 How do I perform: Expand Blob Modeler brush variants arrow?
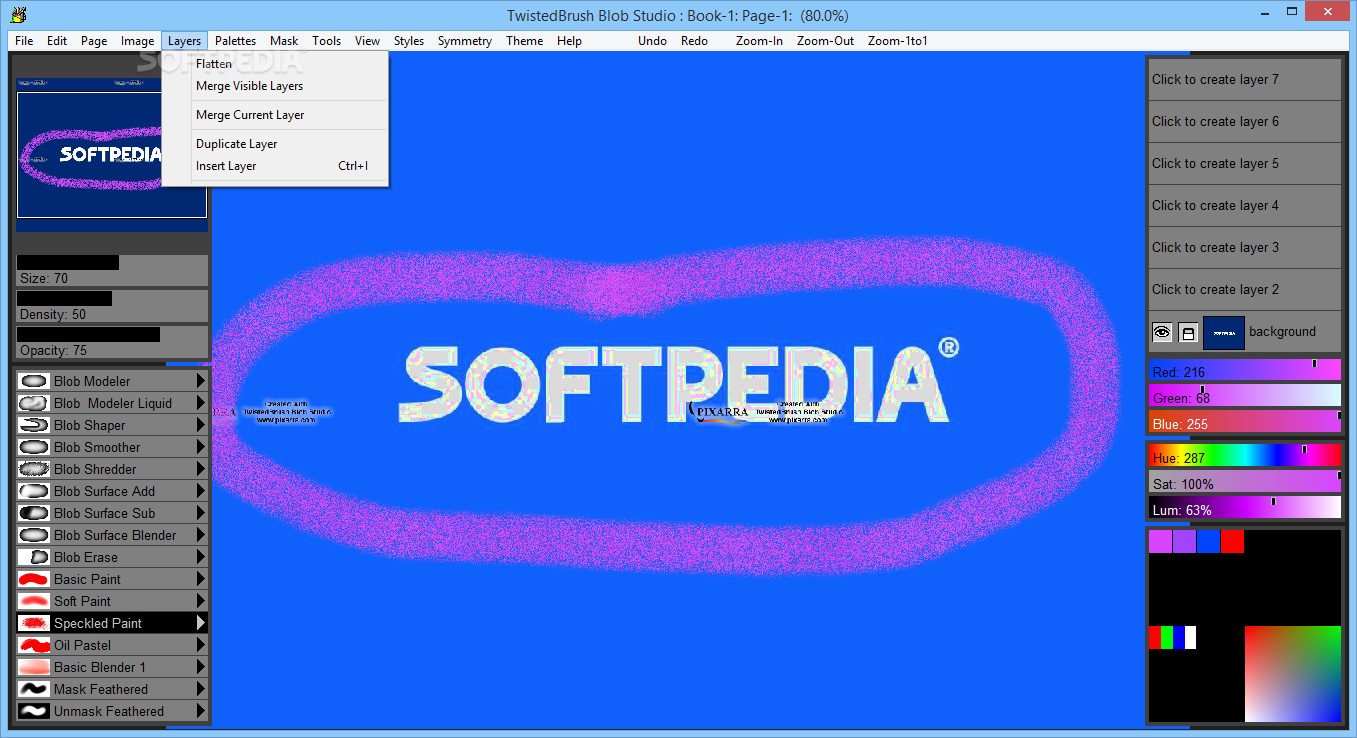[x=201, y=381]
